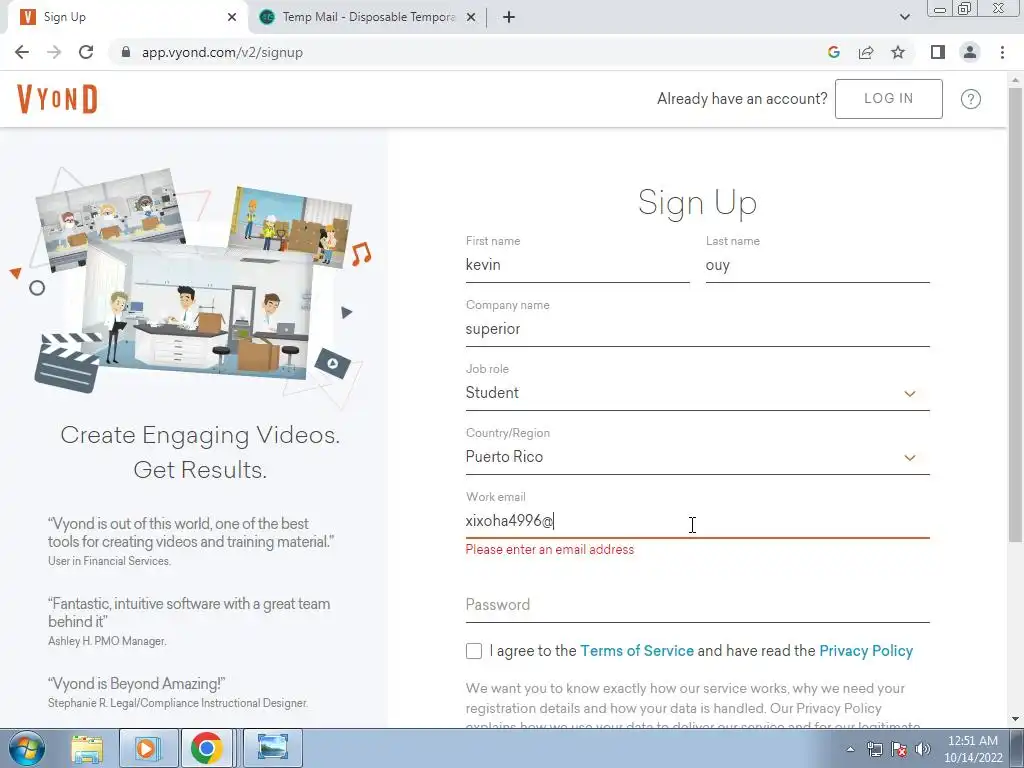Click the Last name field
Viewport: 1024px width, 768px height.
coord(818,265)
